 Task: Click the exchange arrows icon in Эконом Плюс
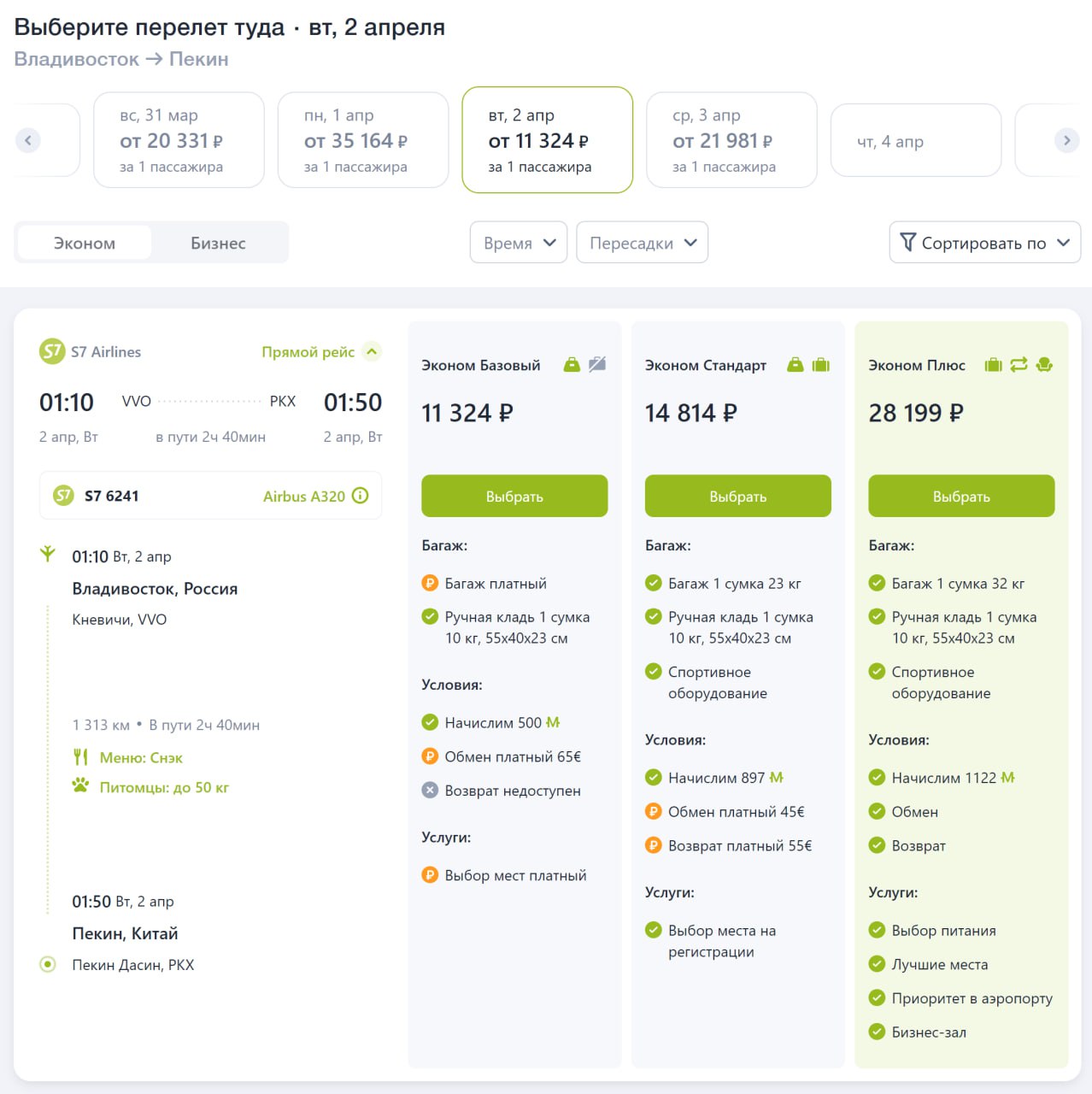click(x=1019, y=365)
